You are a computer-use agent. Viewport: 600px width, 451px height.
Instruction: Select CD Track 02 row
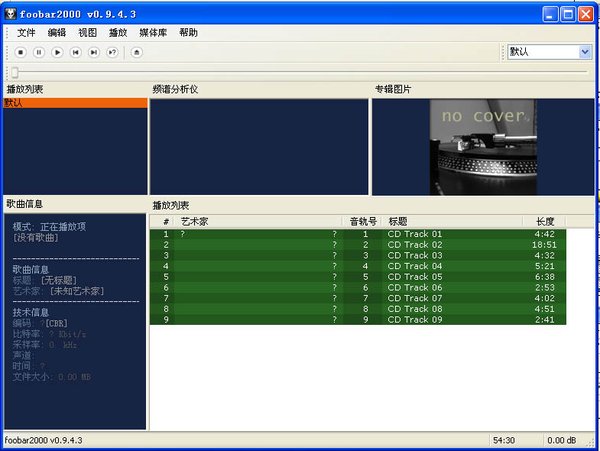click(358, 245)
